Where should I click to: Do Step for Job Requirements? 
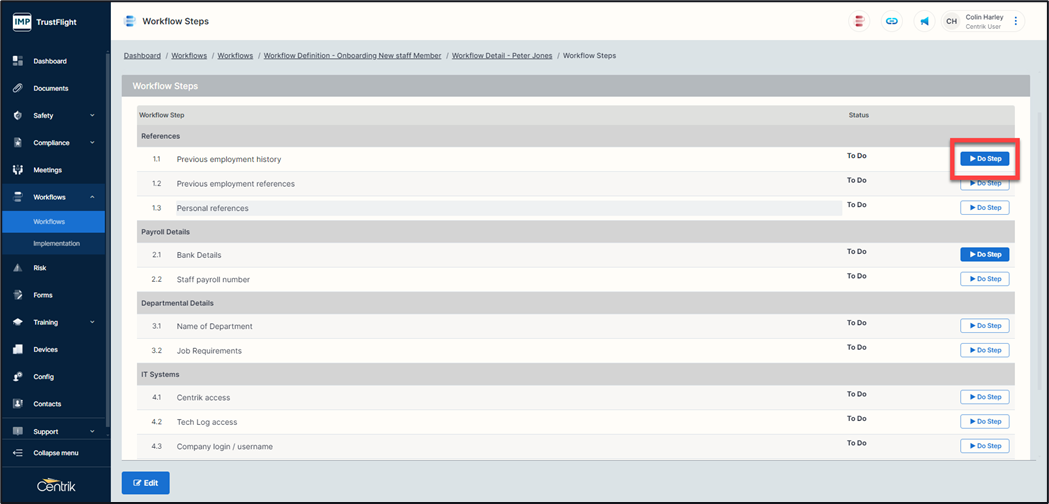tap(985, 349)
